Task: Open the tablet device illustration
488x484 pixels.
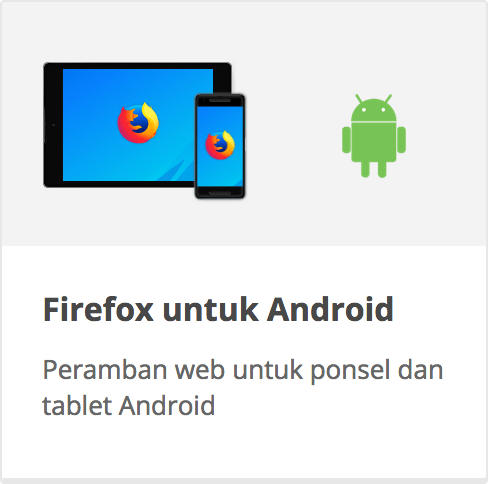Action: pyautogui.click(x=137, y=125)
